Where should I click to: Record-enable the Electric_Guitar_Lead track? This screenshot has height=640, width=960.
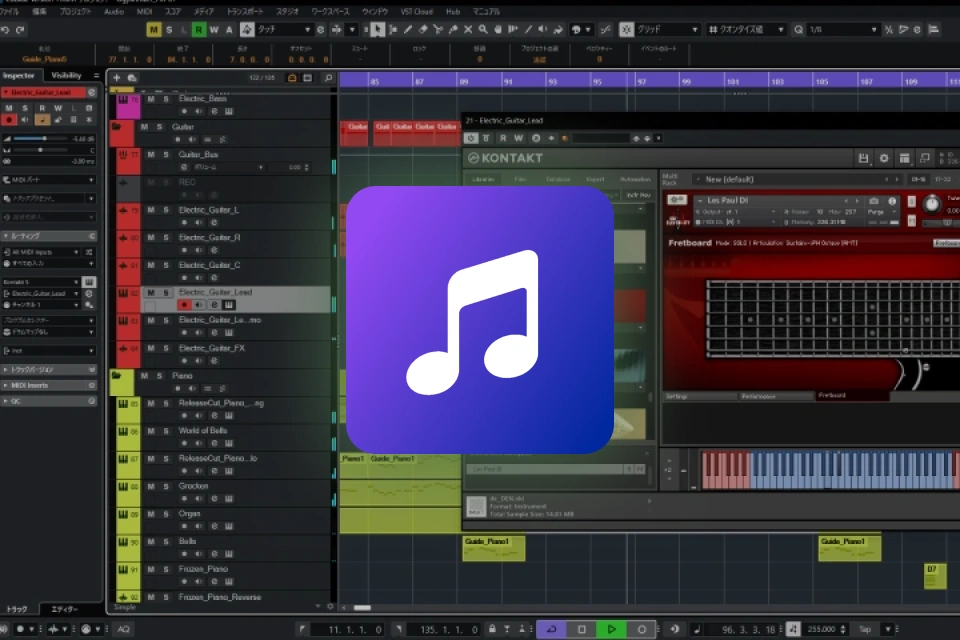pos(184,305)
